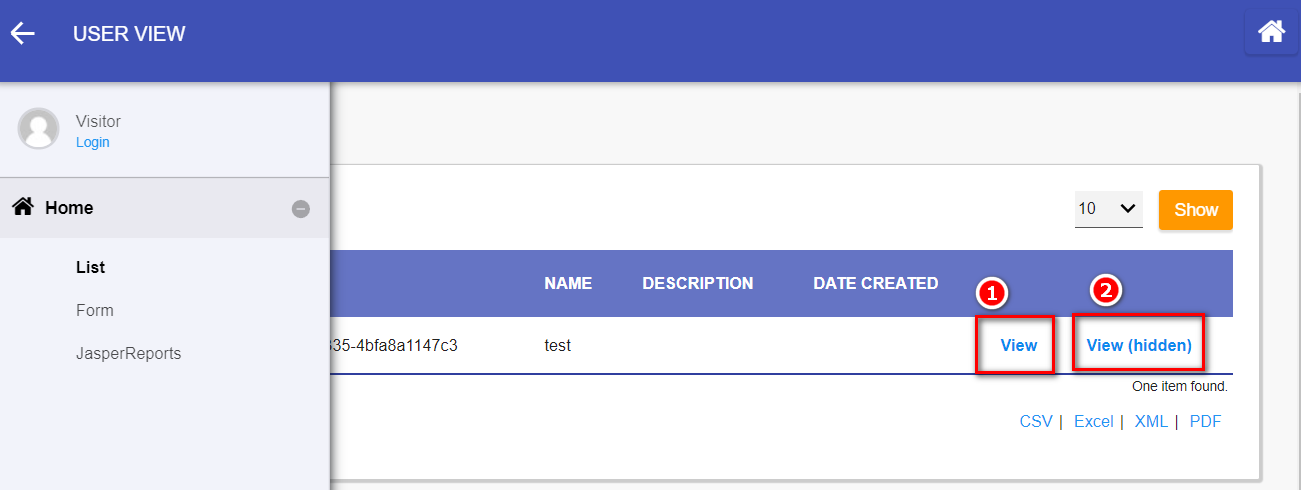Select the List menu item
This screenshot has height=490, width=1301.
point(91,267)
